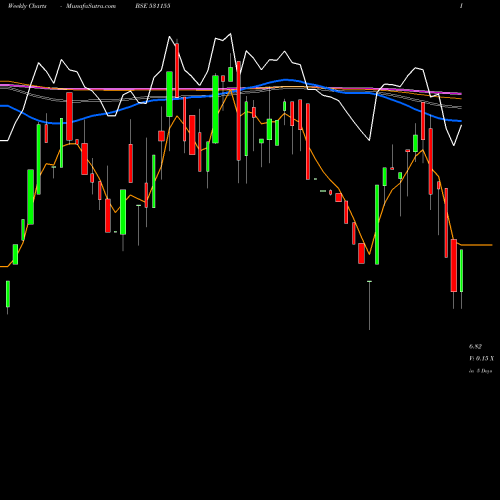This screenshot has height=500, width=500.
Task: Click the 'Weekly Charts' title text
Action: click(x=27, y=6)
